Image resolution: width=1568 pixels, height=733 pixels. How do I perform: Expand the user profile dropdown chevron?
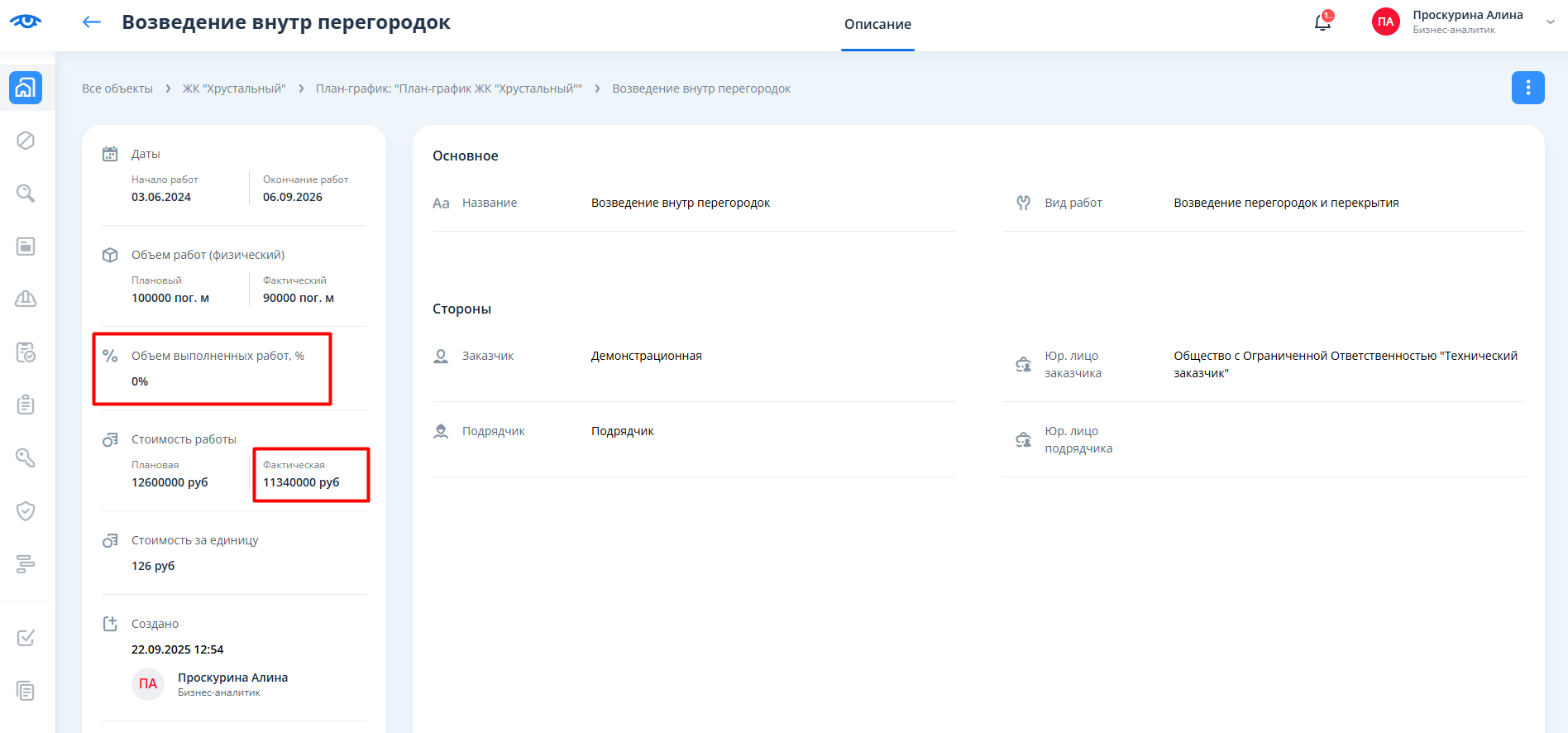[1550, 22]
